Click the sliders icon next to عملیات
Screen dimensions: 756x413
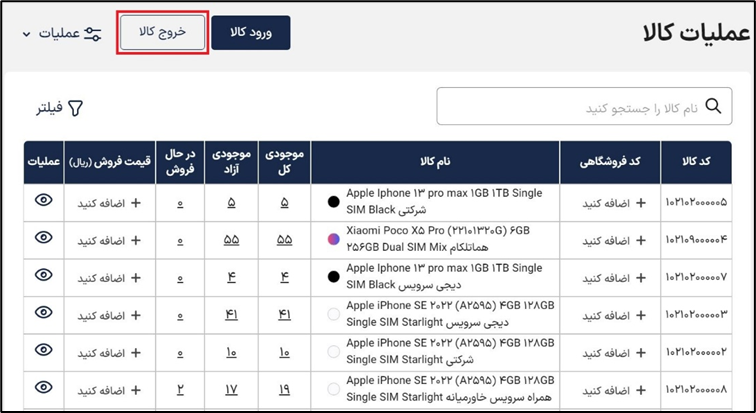coord(93,34)
